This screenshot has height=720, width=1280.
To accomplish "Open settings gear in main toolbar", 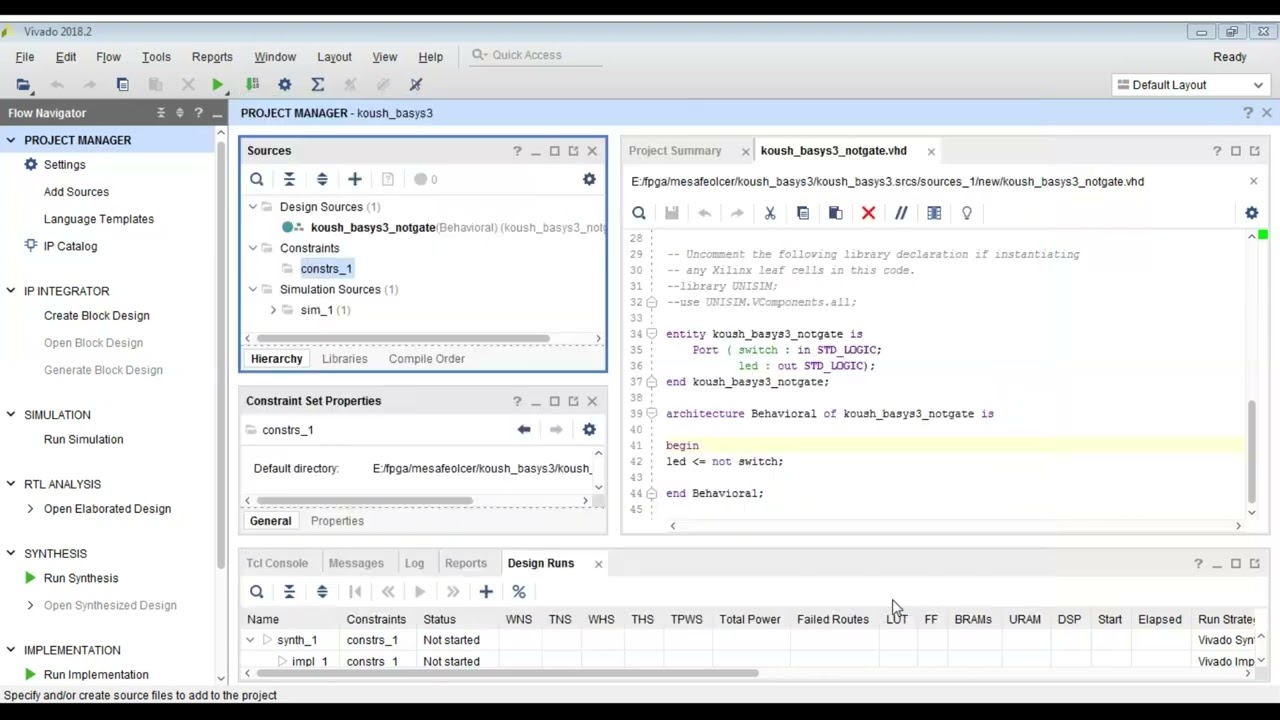I will tap(285, 85).
